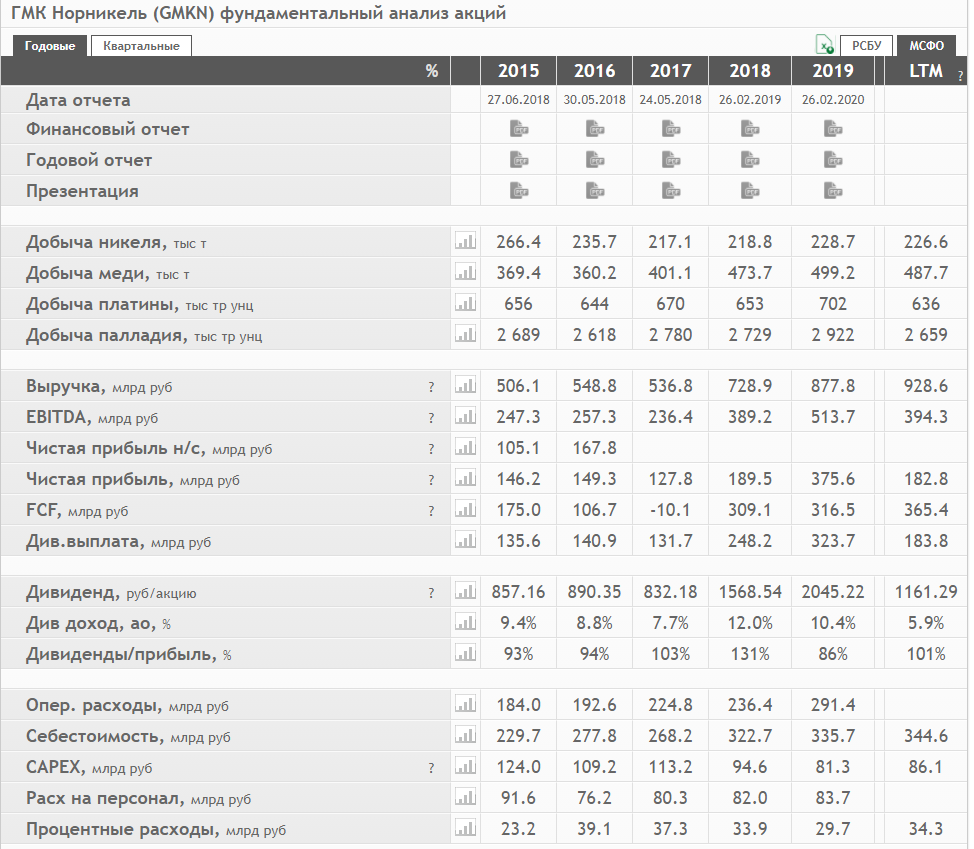The image size is (974, 849).
Task: Click the 2017 column header
Action: (x=671, y=71)
